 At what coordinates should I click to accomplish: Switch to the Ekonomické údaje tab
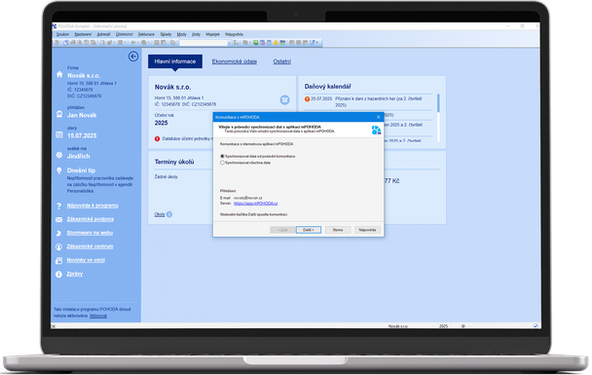point(234,61)
